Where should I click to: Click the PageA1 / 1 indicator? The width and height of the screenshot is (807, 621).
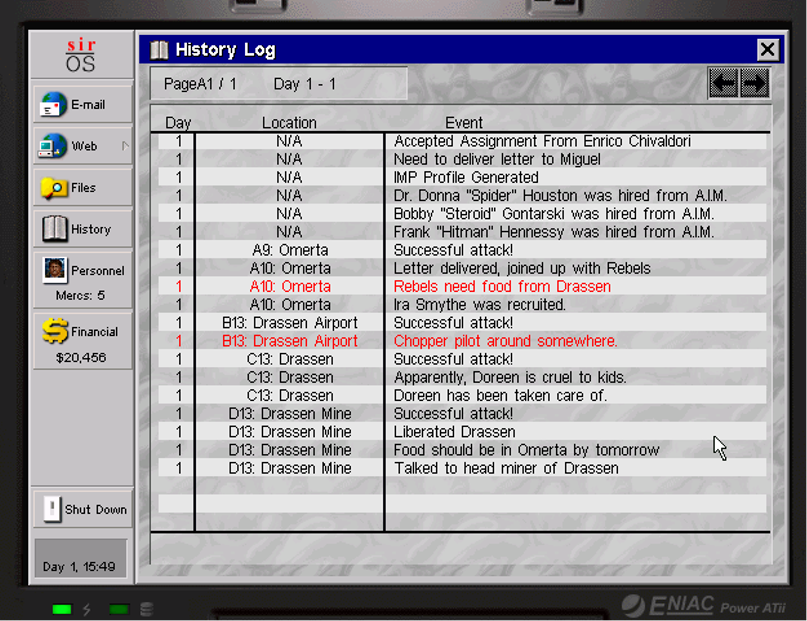point(200,84)
